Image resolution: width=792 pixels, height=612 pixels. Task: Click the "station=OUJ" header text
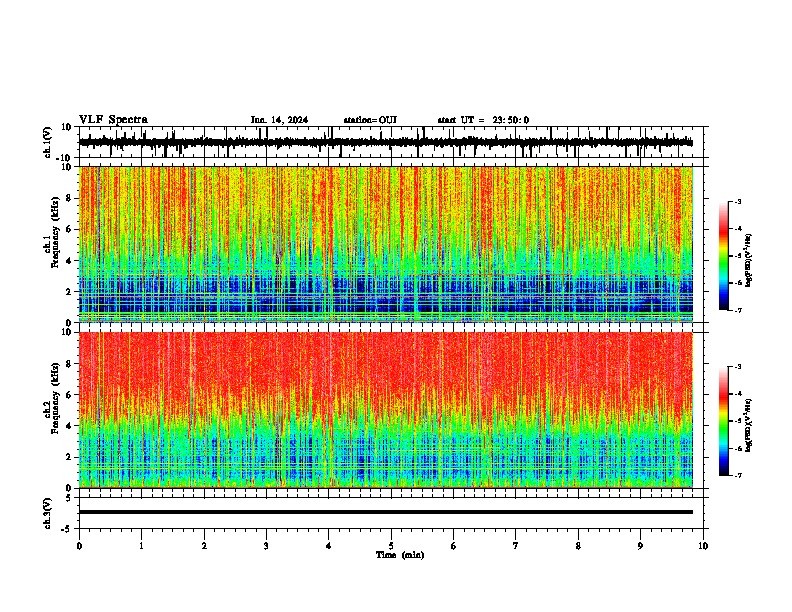tap(370, 120)
